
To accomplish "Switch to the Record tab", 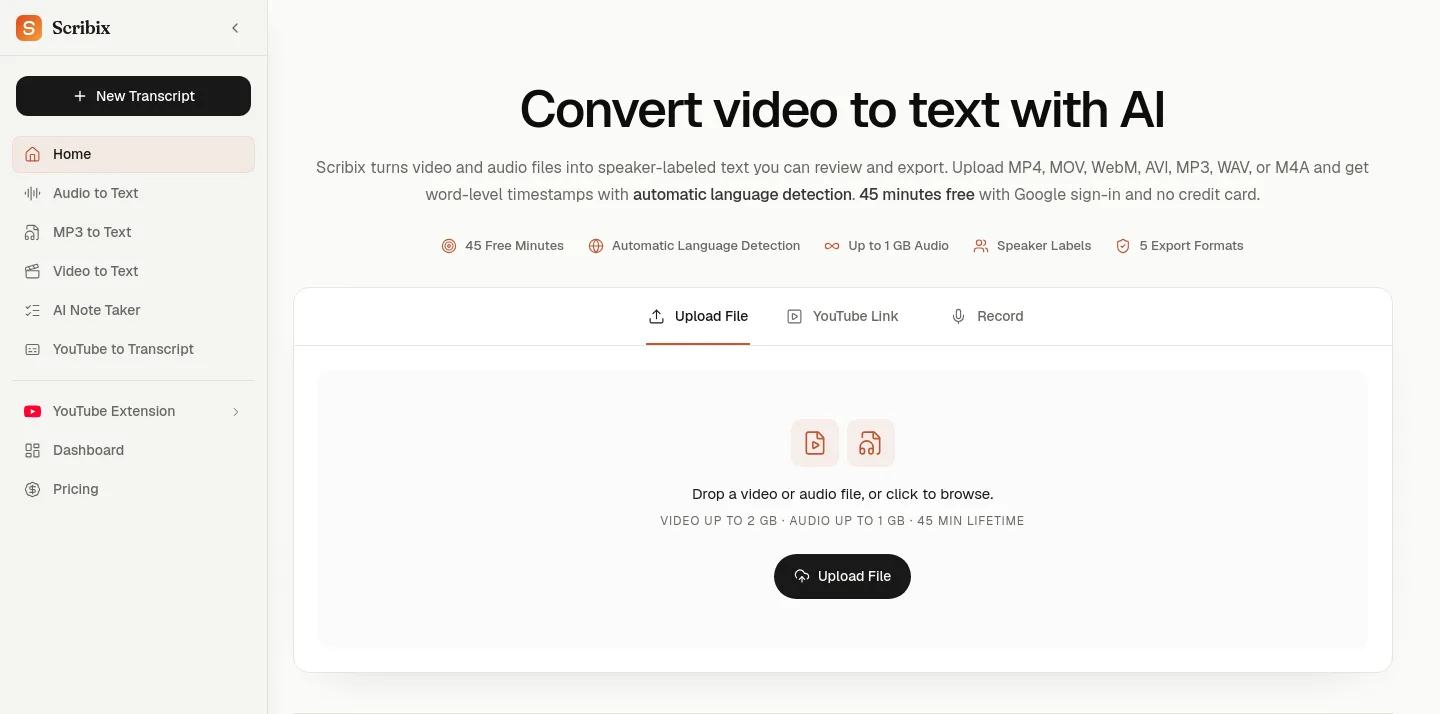I will 987,316.
